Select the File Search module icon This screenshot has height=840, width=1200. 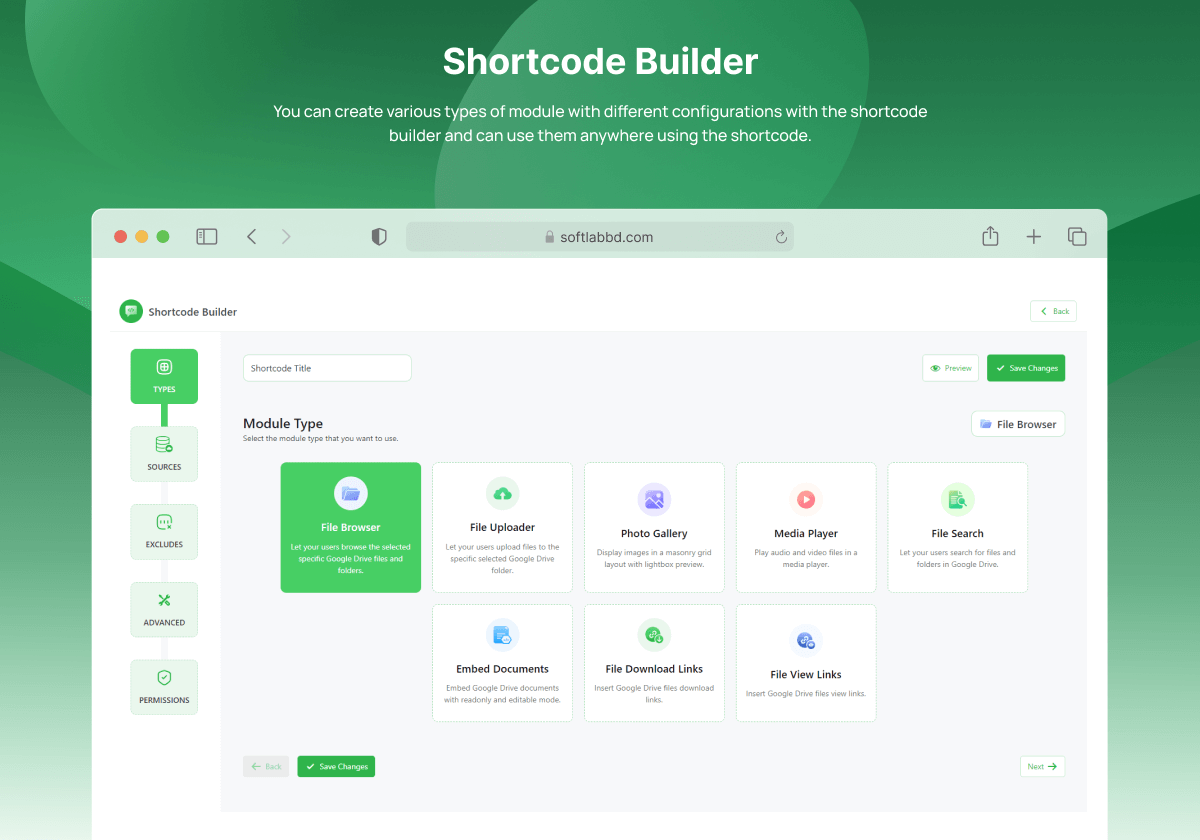[957, 499]
